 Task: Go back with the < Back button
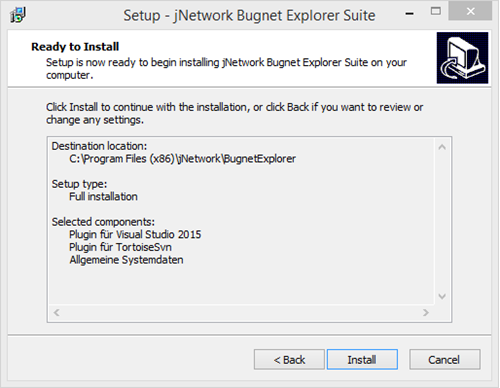[x=289, y=359]
